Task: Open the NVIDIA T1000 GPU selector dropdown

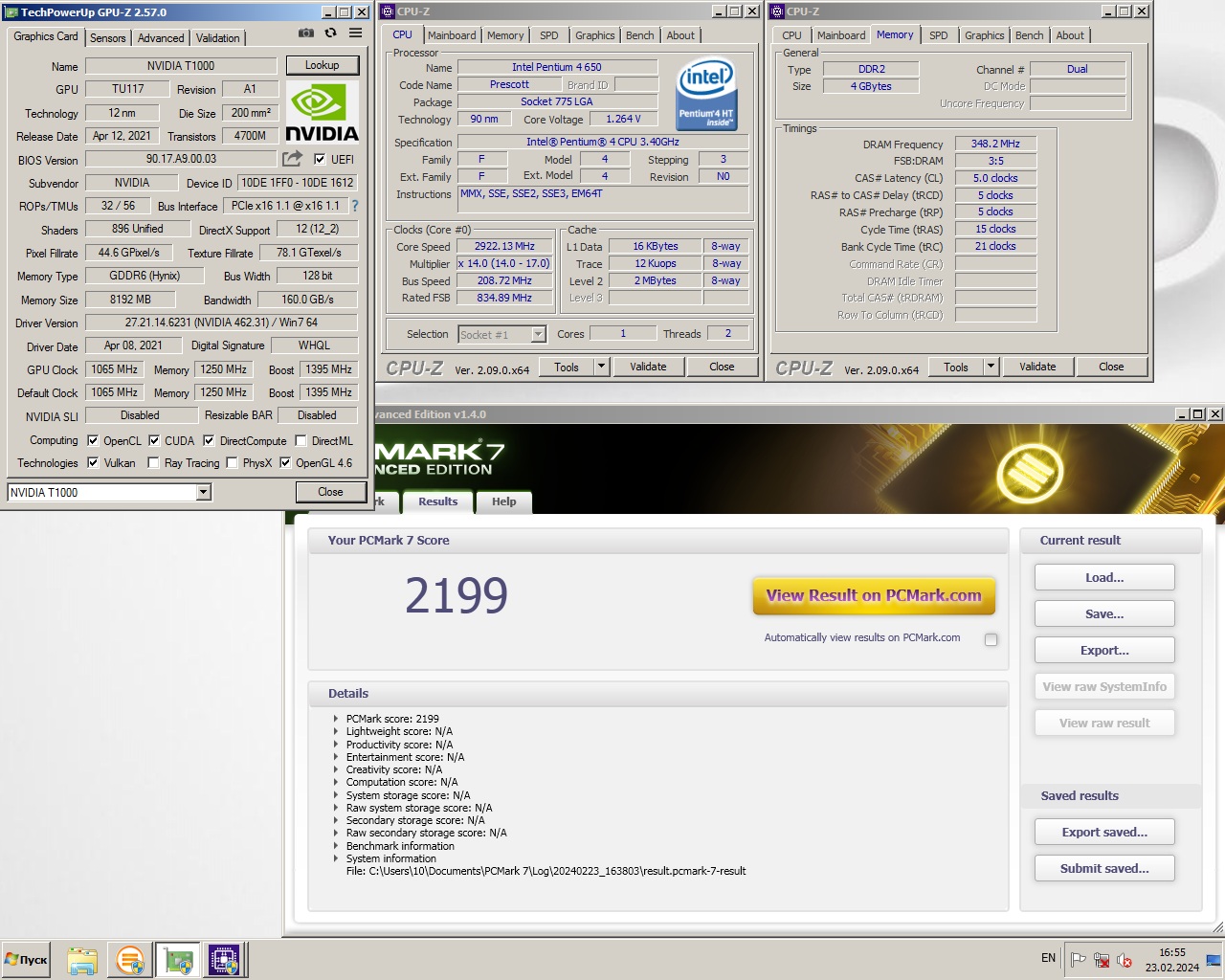Action: point(203,492)
